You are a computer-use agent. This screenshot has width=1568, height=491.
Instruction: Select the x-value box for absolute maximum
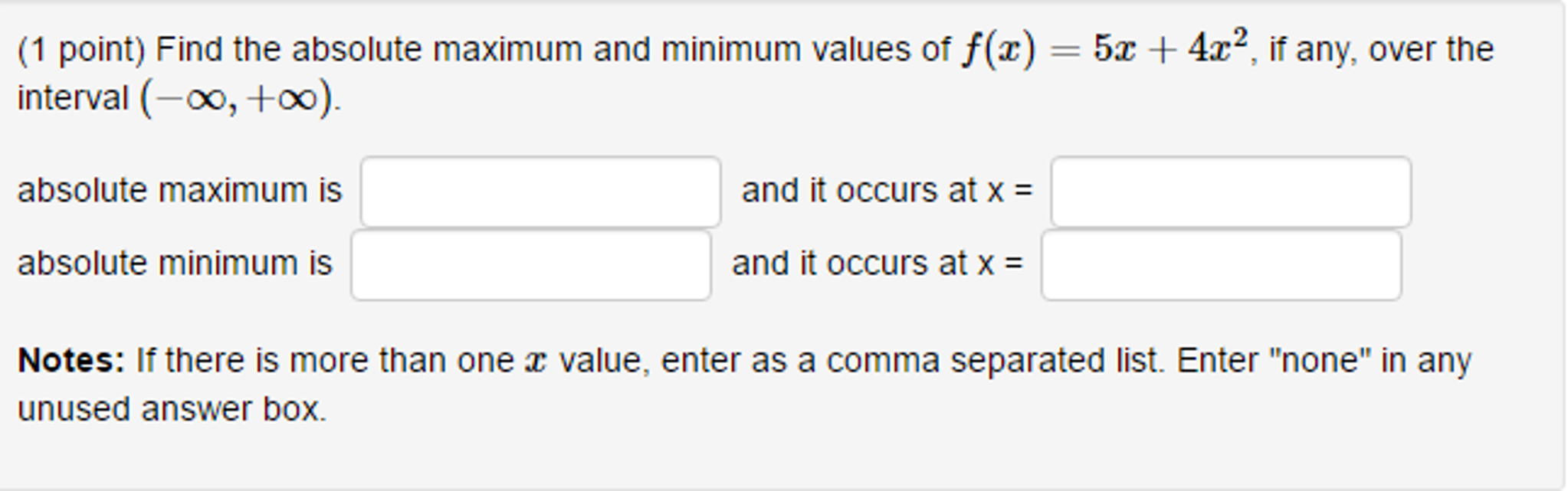[x=1230, y=191]
